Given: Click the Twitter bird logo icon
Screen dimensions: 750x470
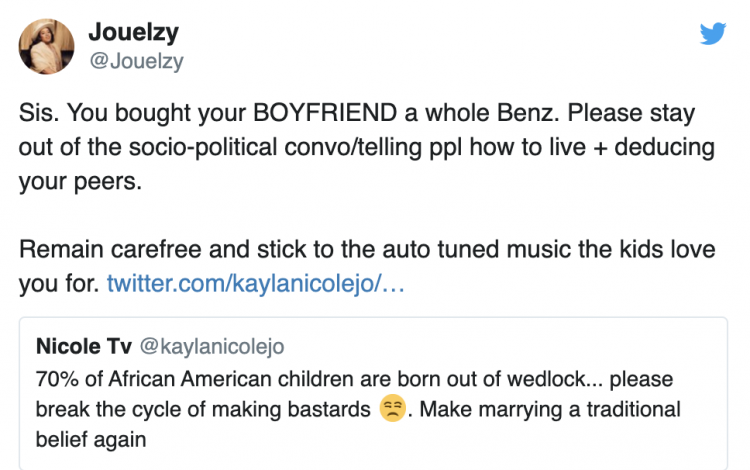Looking at the screenshot, I should click(x=712, y=34).
